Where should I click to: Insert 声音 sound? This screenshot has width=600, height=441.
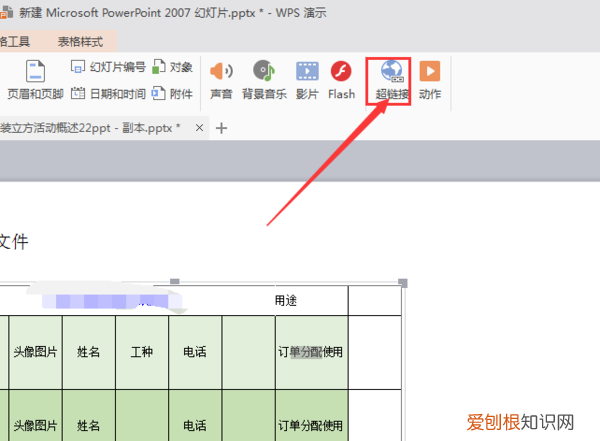[221, 80]
